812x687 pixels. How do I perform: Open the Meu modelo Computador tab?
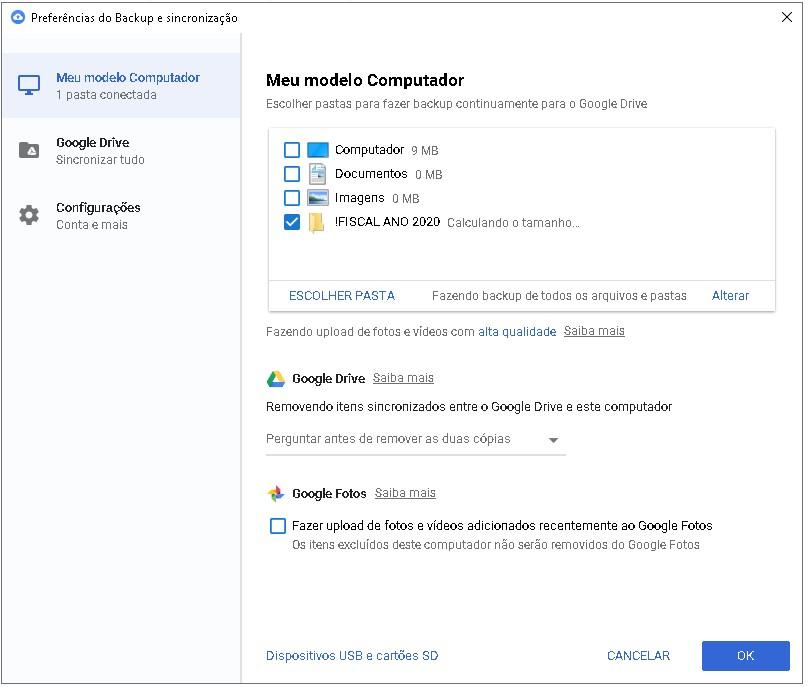(122, 85)
